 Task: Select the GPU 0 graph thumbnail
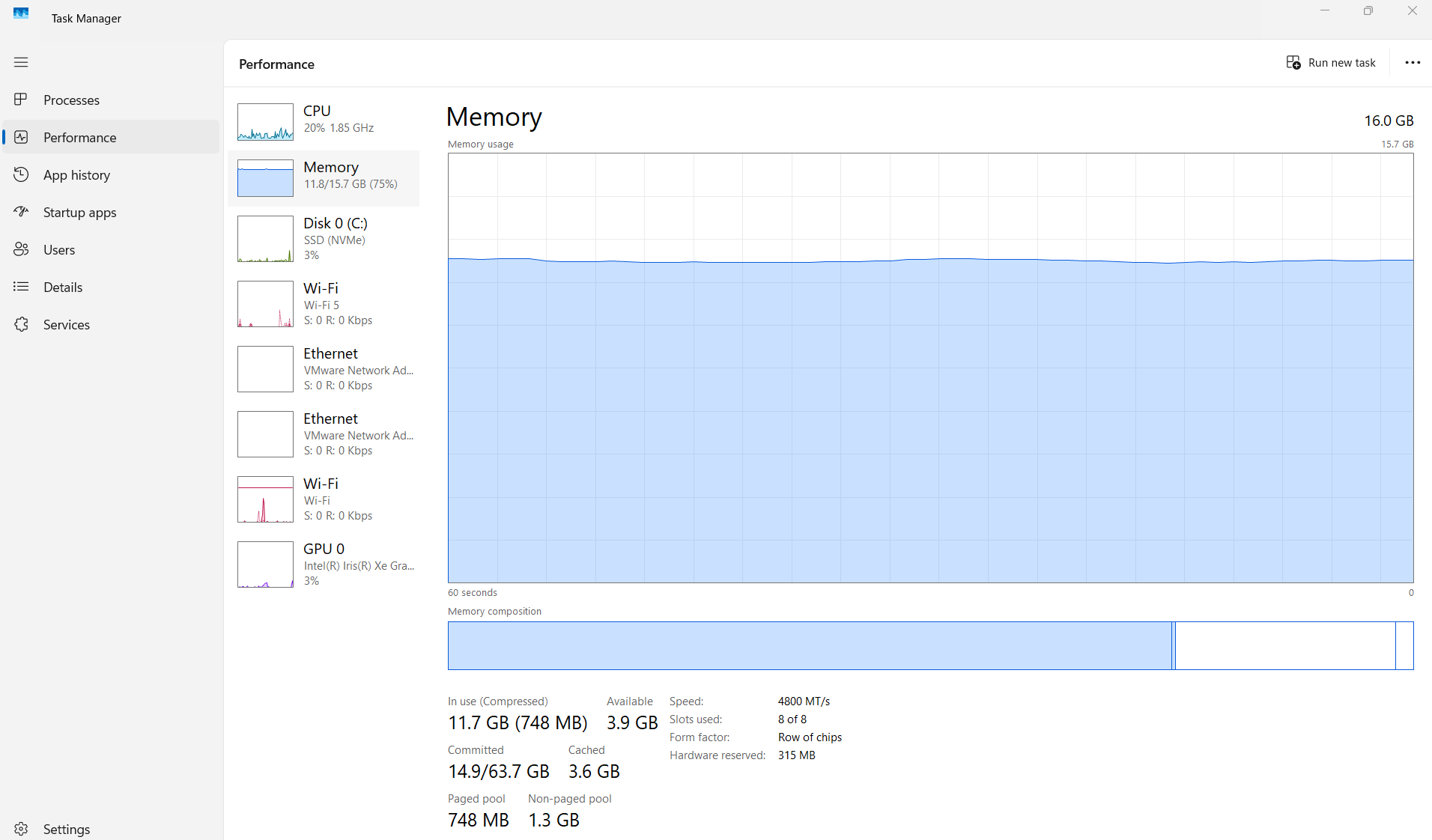[x=265, y=564]
